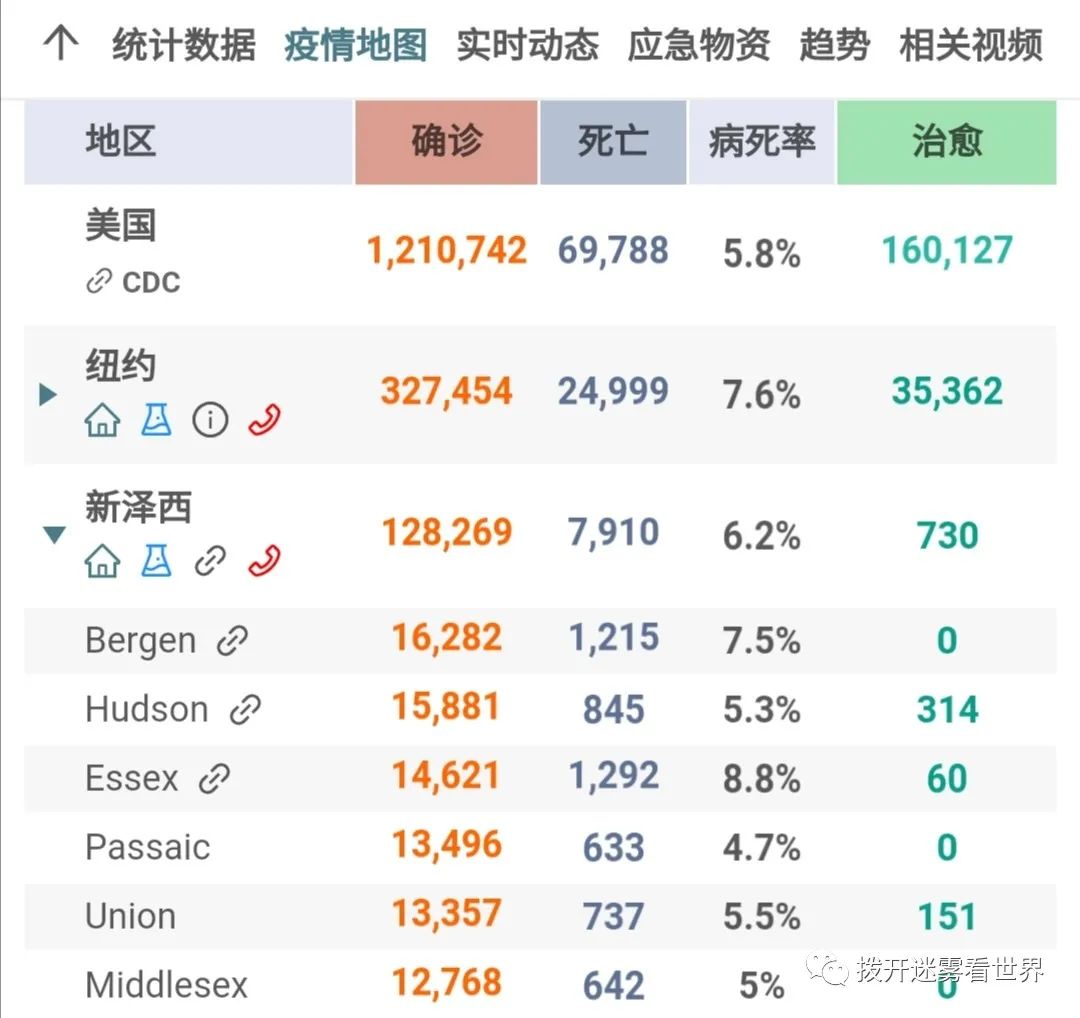The width and height of the screenshot is (1080, 1018).
Task: Sort by the green 治愈 column header
Action: tap(946, 142)
